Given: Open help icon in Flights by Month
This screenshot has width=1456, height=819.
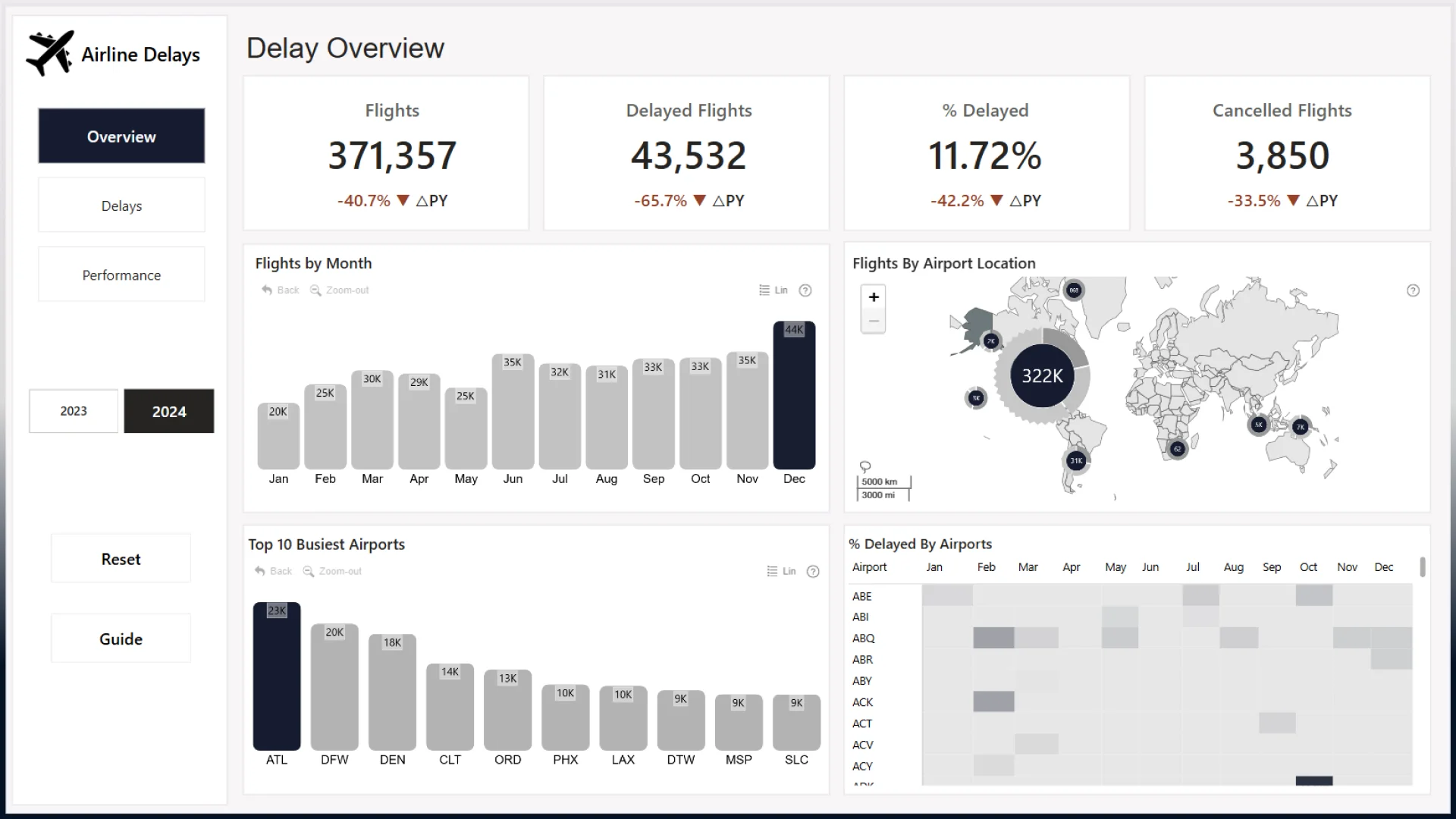Looking at the screenshot, I should pos(805,290).
